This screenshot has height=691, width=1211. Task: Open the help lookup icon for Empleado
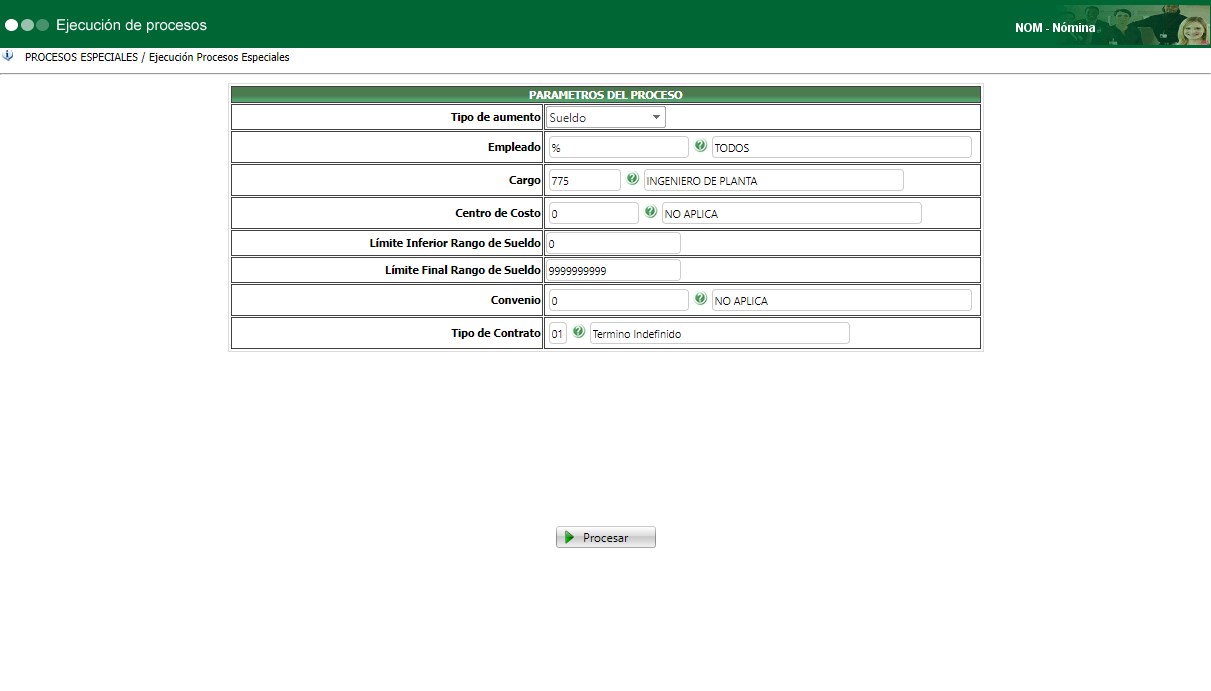[x=700, y=146]
